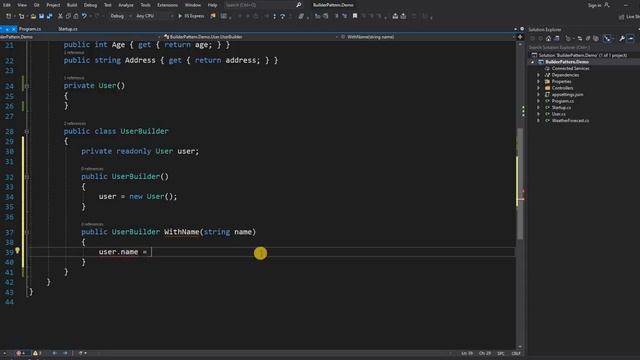Open the Debug configuration dropdown
Viewport: 640px width, 360px height.
pyautogui.click(x=121, y=16)
